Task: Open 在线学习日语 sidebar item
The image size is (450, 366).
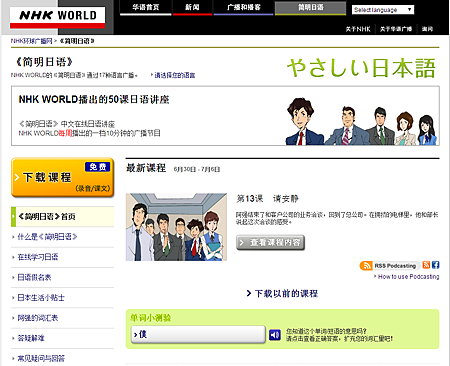Action: pyautogui.click(x=38, y=257)
